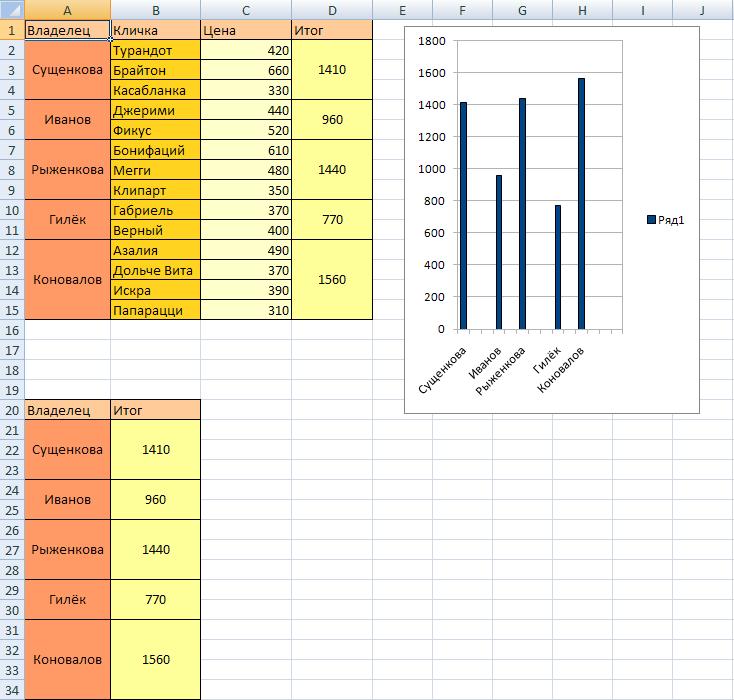Select 'Коновалов' in the lower summary table

(67, 660)
